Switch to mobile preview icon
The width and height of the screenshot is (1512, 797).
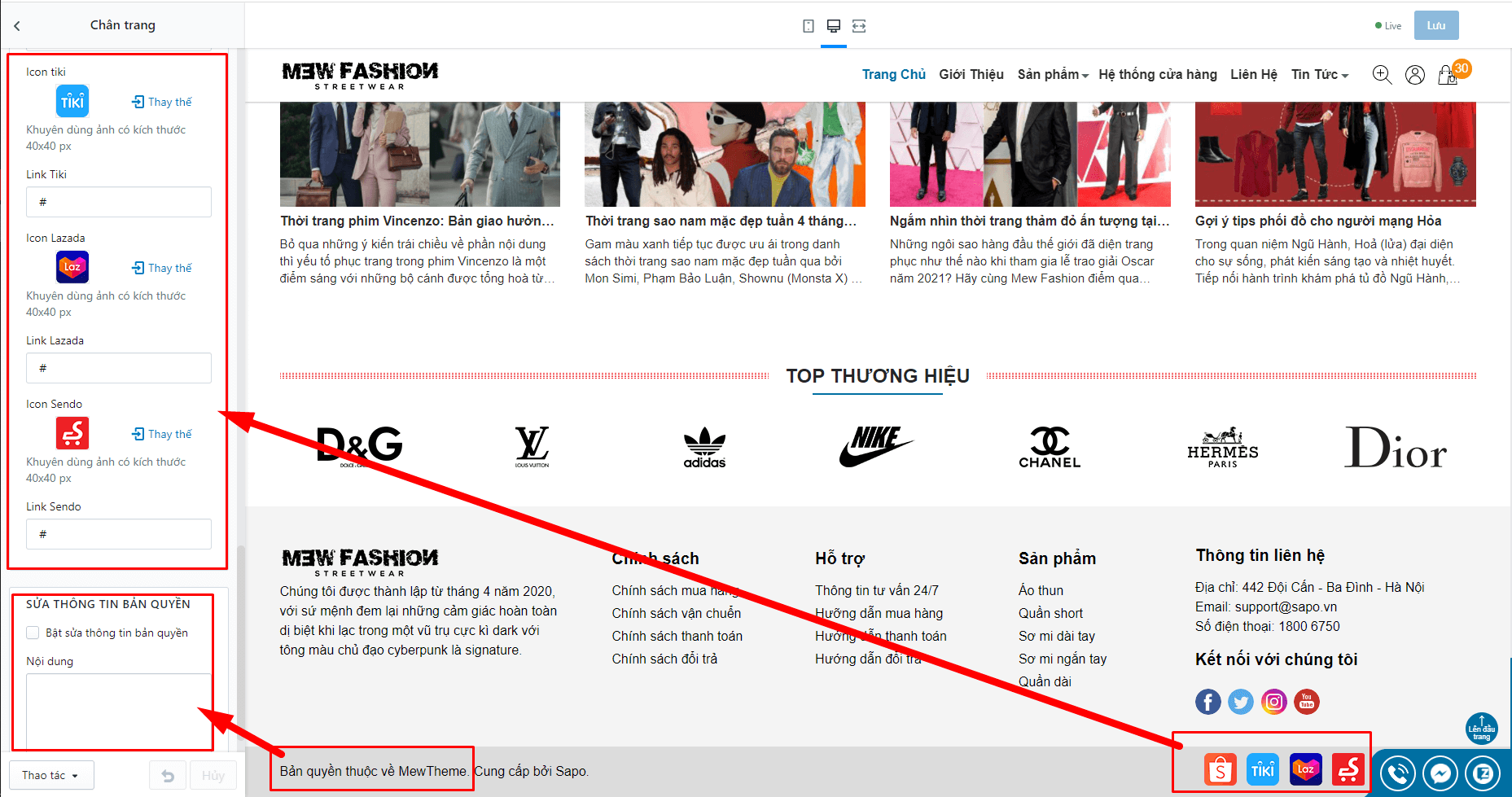click(808, 26)
